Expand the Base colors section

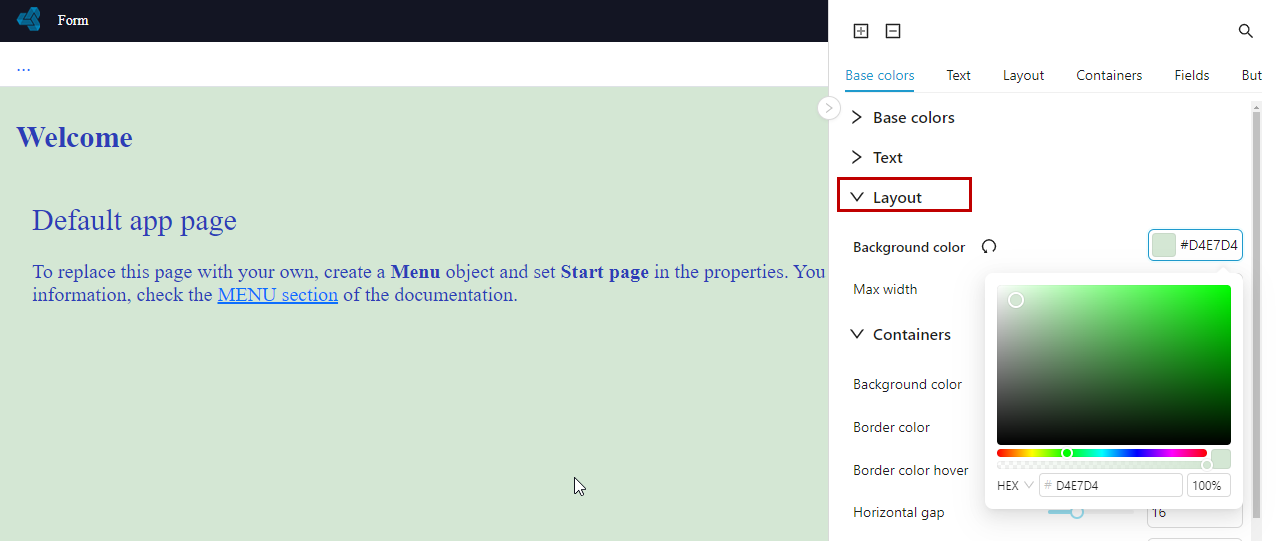pos(902,117)
